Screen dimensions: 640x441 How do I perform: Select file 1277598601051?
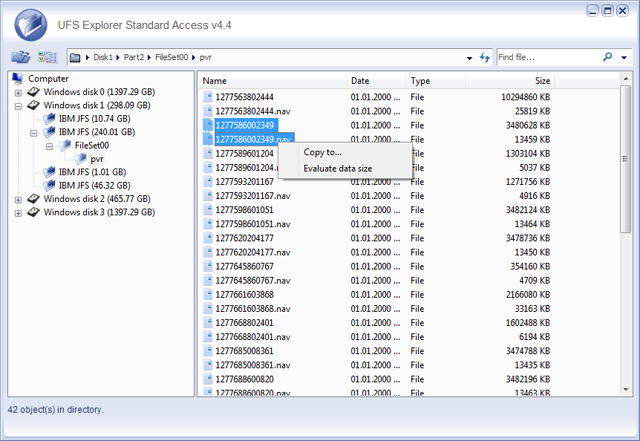[x=244, y=210]
